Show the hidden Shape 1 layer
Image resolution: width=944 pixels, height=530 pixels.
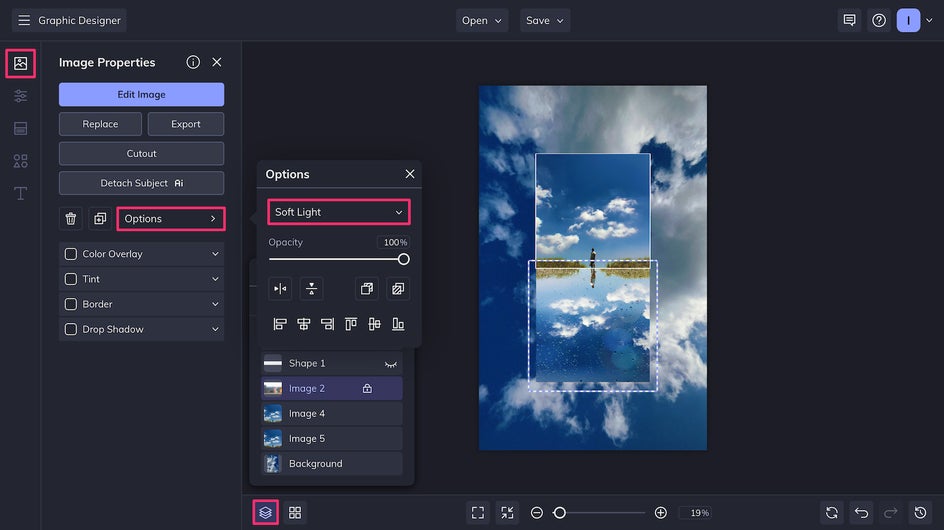[391, 364]
